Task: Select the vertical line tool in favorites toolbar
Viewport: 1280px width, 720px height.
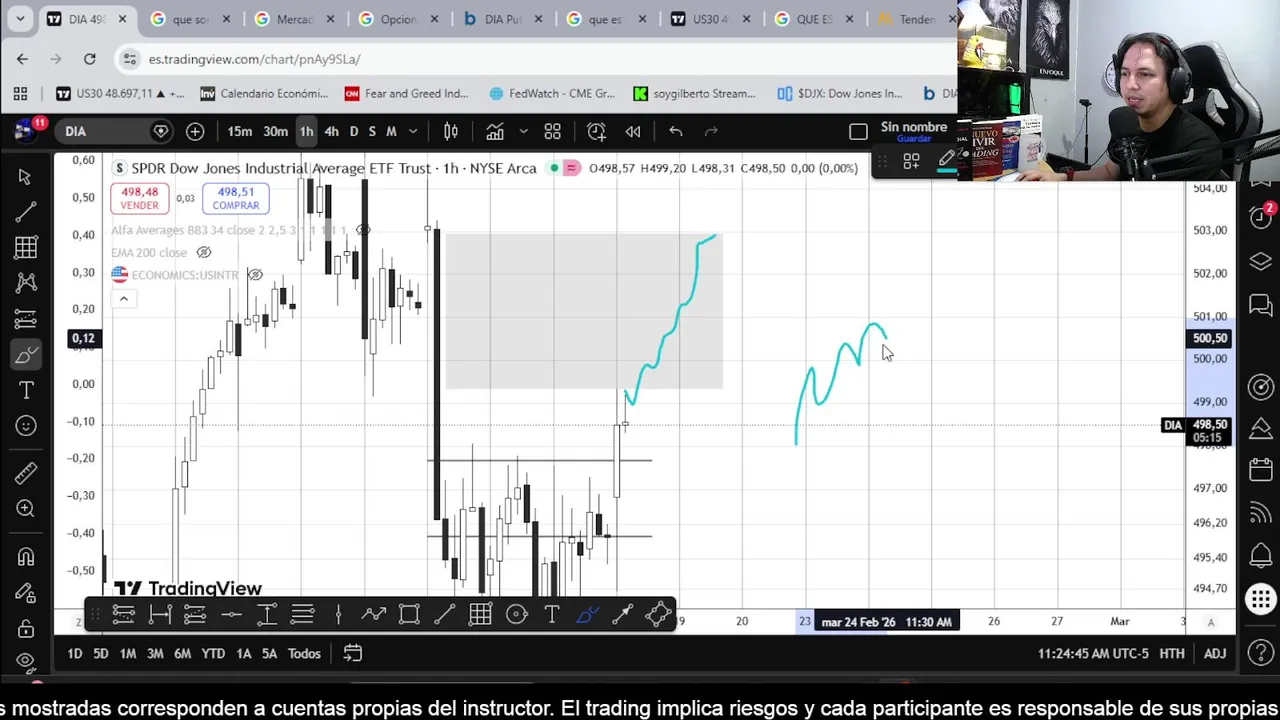Action: pyautogui.click(x=338, y=614)
